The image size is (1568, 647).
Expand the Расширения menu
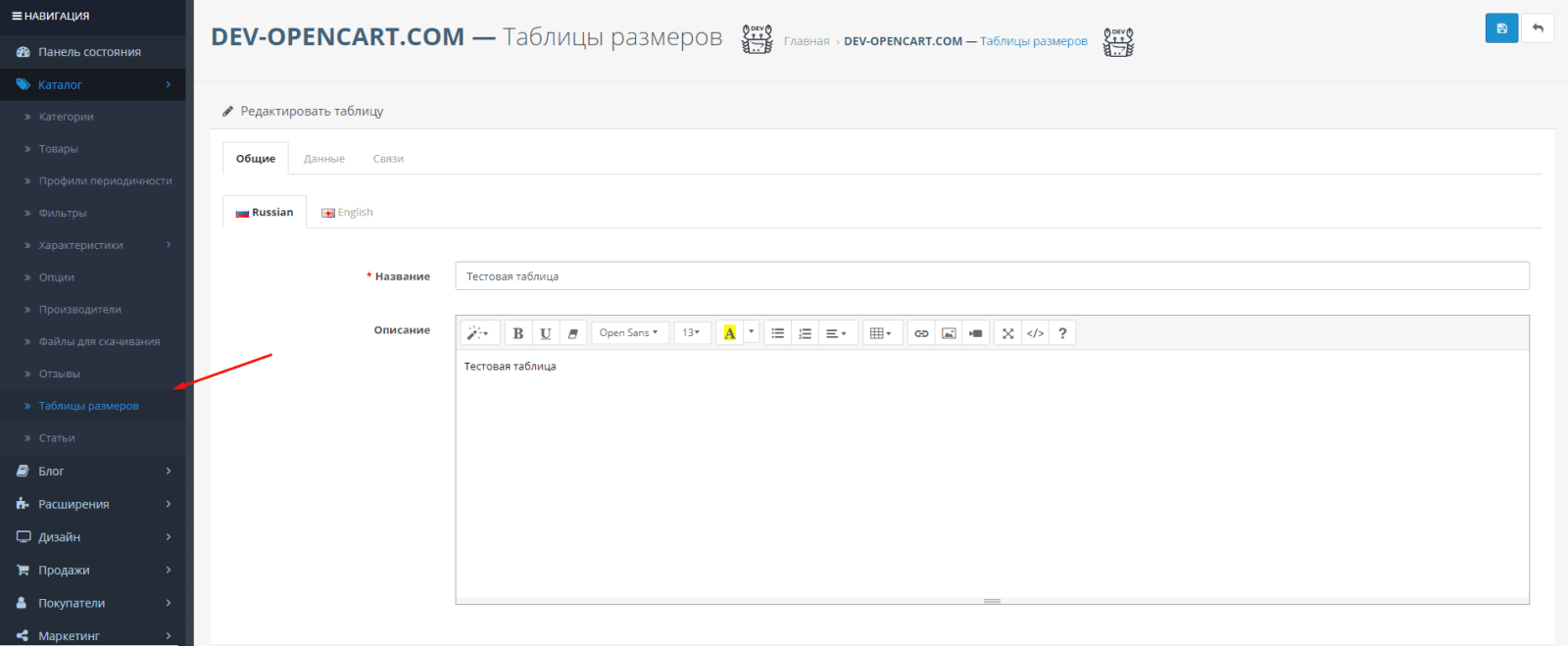point(93,504)
